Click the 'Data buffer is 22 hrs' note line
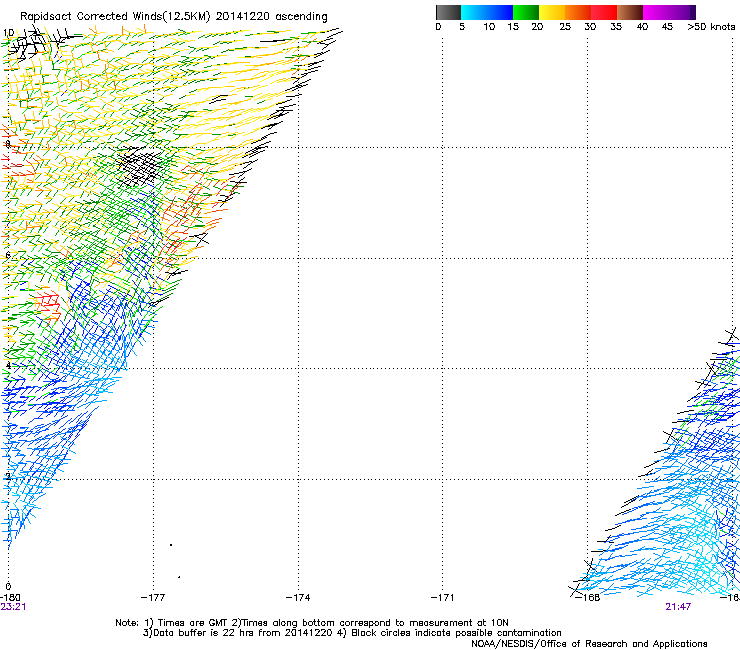Viewport: 740px width, 650px height. click(x=352, y=633)
